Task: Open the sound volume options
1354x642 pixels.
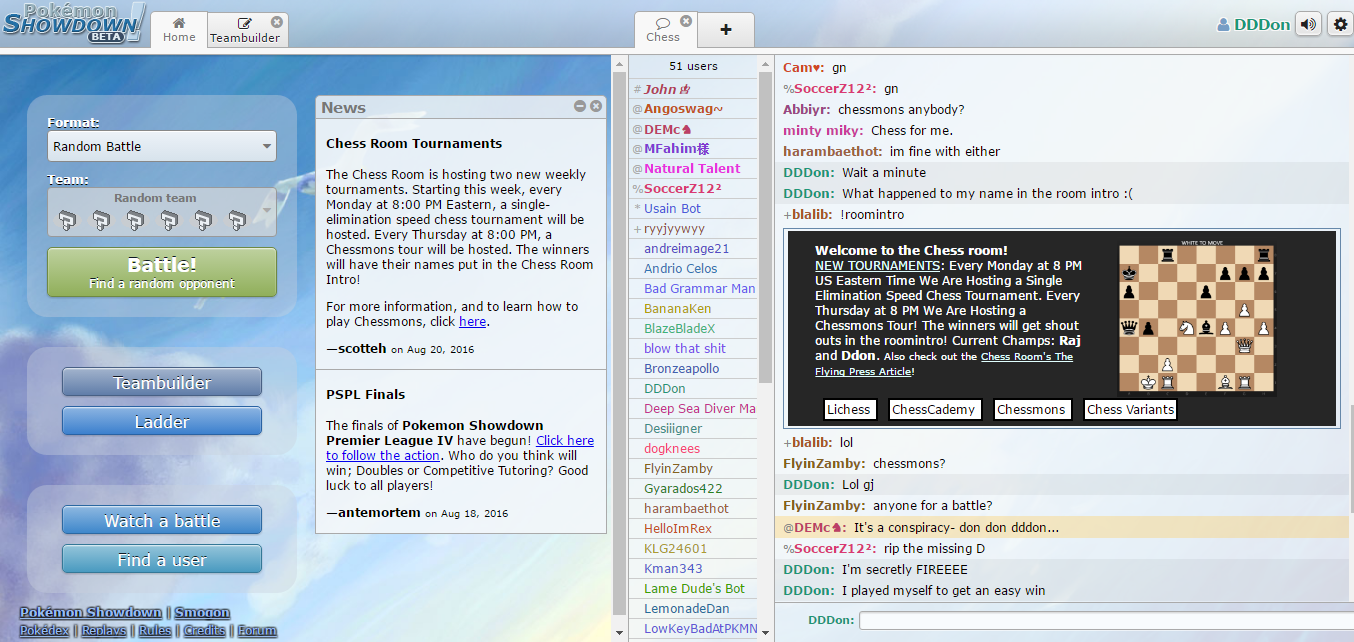Action: coord(1308,25)
